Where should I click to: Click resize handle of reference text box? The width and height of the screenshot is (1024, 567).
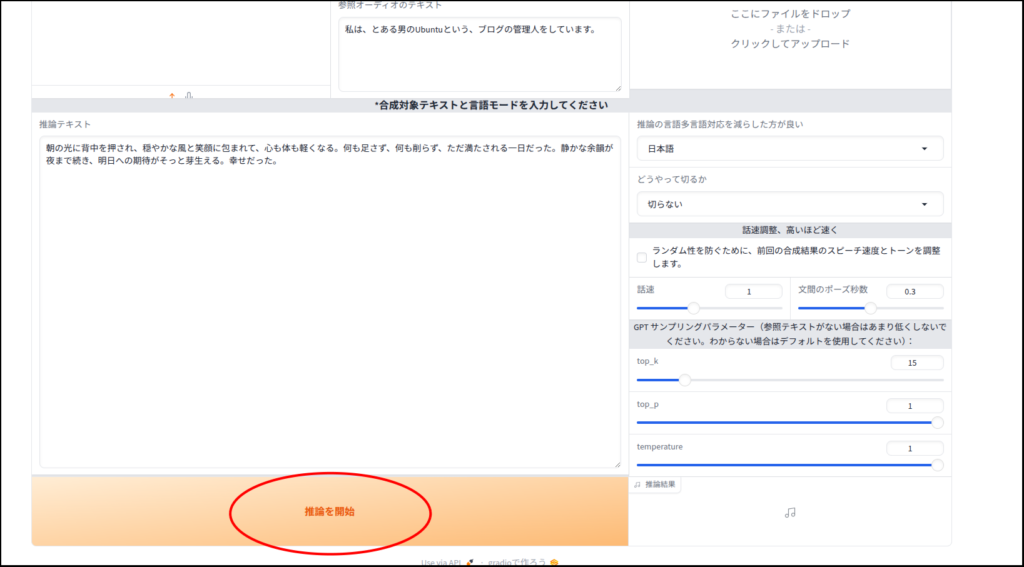coord(617,87)
